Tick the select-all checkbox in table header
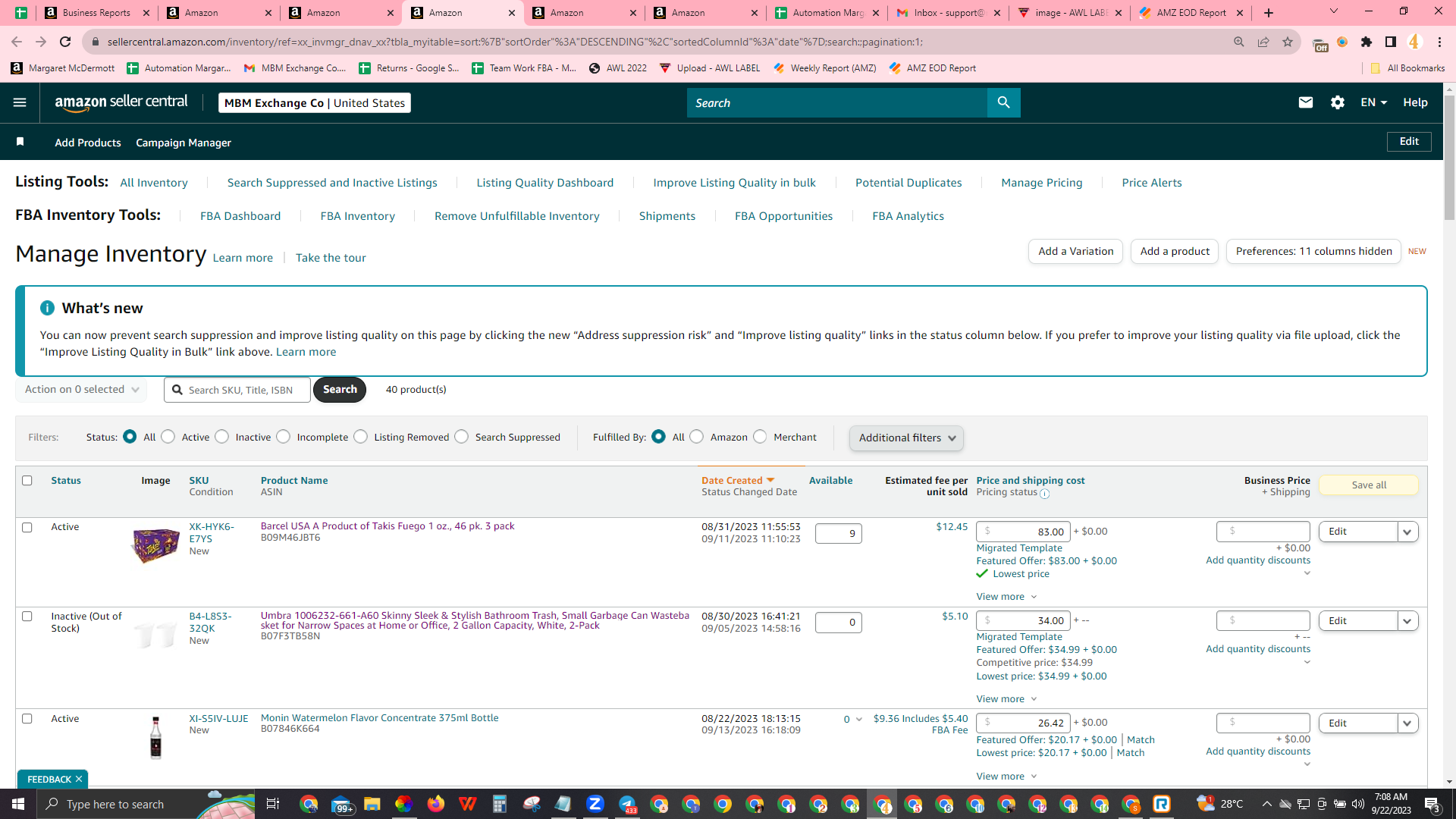1456x819 pixels. [x=27, y=480]
